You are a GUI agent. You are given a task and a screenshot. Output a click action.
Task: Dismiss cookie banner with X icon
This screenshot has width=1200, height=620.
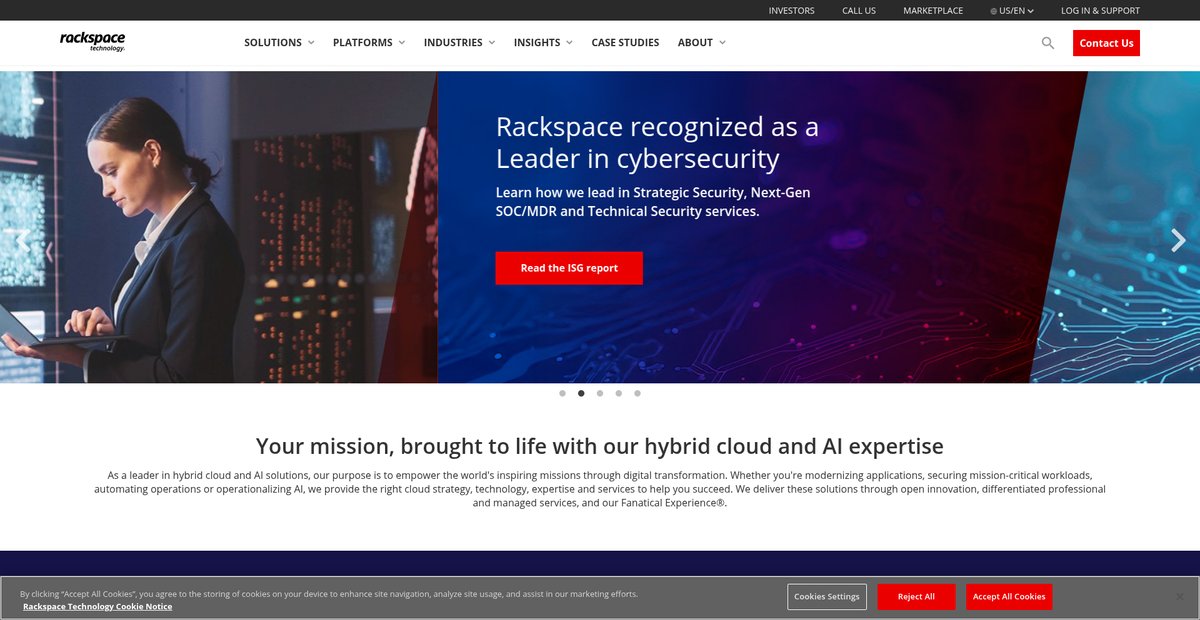click(x=1179, y=597)
